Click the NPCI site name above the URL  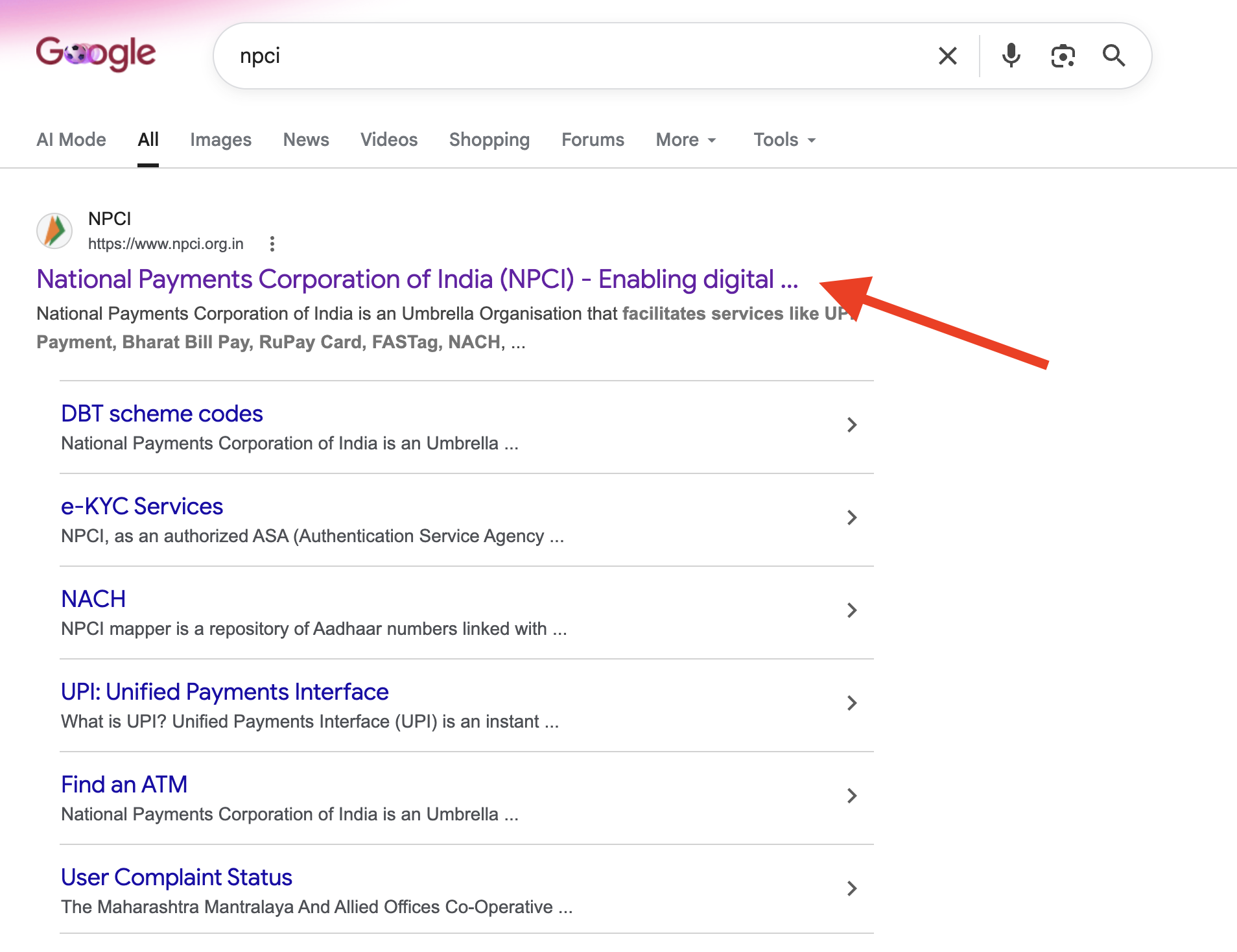click(110, 219)
